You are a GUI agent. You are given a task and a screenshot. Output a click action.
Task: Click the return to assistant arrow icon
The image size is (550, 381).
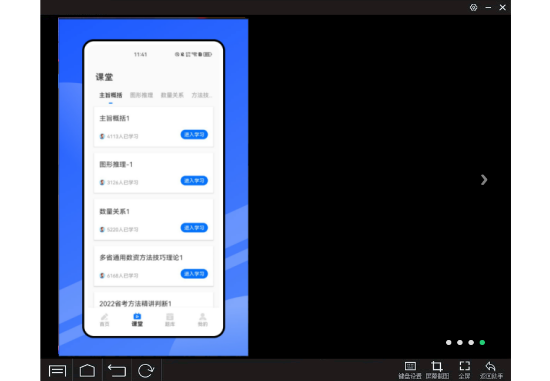coord(491,370)
